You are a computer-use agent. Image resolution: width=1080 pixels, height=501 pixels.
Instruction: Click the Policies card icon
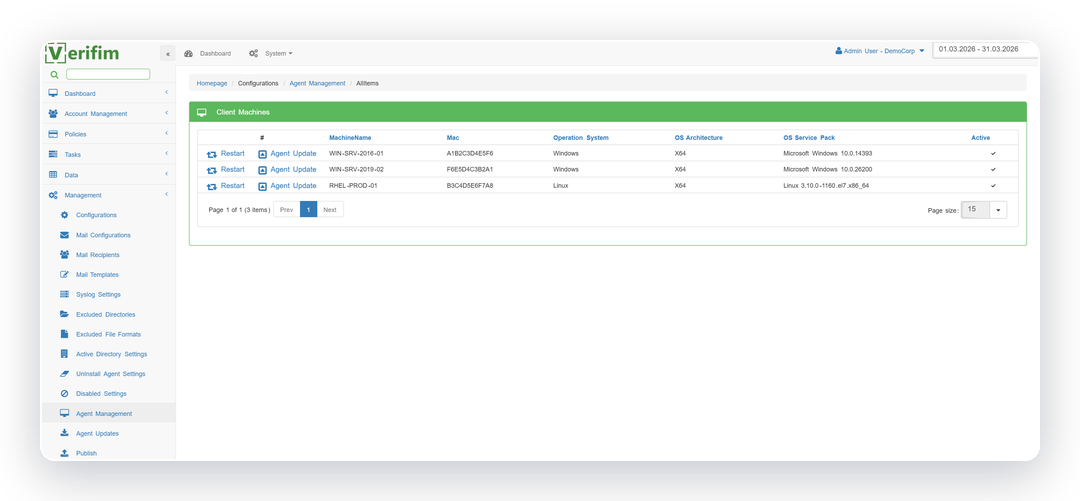[x=53, y=134]
